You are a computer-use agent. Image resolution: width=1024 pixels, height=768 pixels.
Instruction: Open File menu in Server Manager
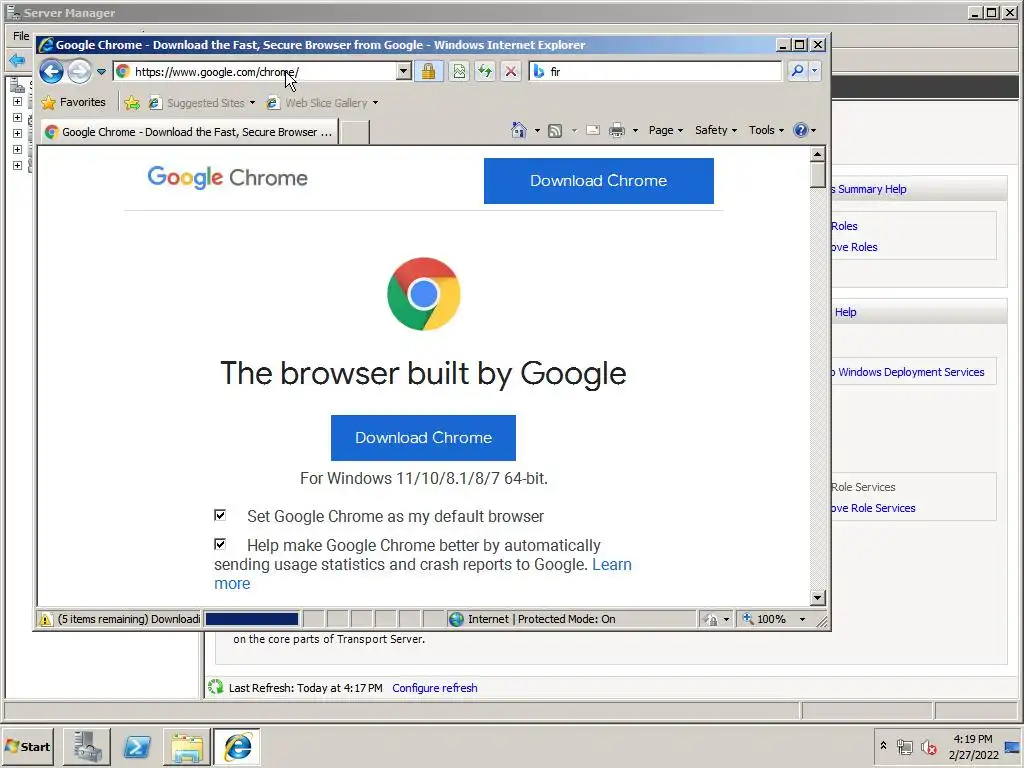coord(21,36)
